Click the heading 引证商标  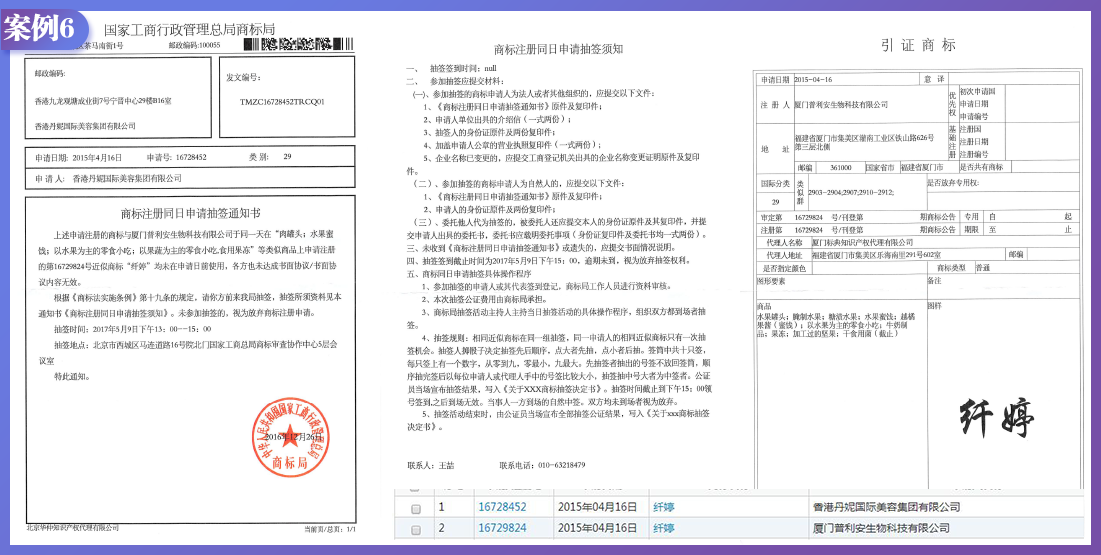pos(918,46)
